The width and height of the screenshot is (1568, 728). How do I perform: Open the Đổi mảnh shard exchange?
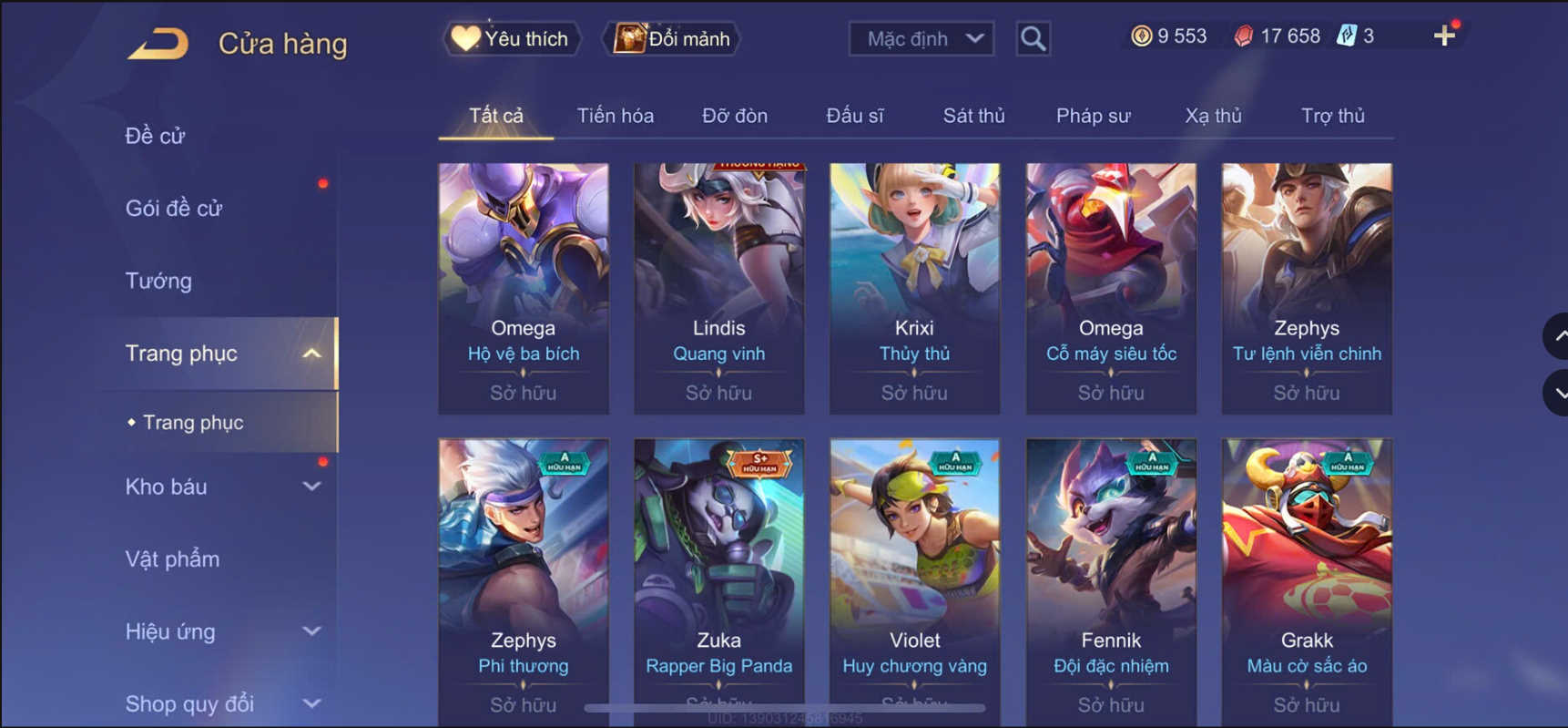(672, 38)
